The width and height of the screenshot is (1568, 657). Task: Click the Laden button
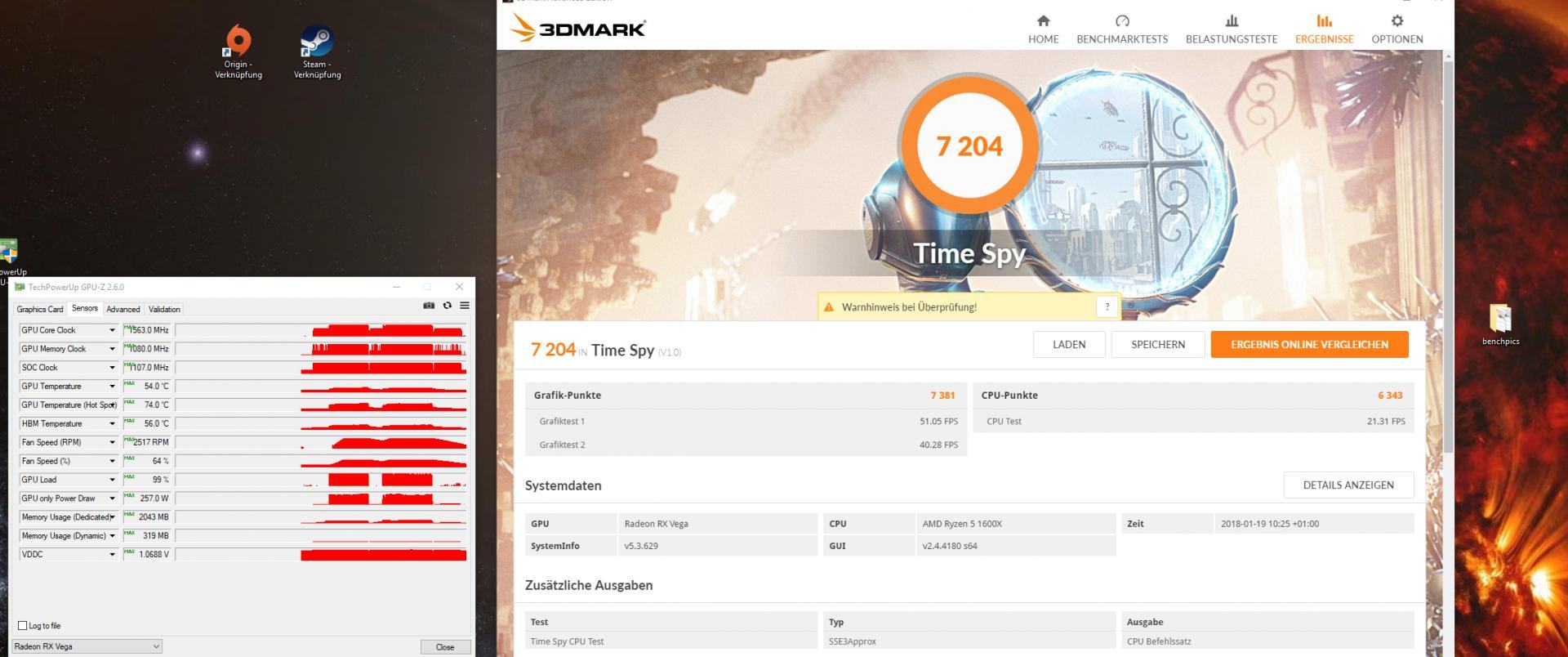tap(1069, 345)
